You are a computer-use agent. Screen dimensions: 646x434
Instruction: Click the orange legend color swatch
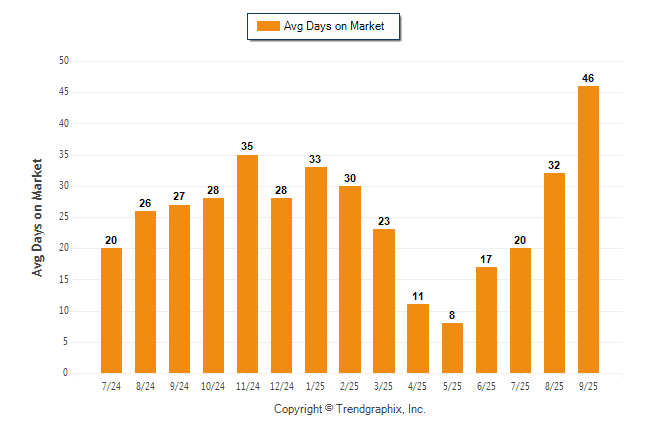point(268,26)
